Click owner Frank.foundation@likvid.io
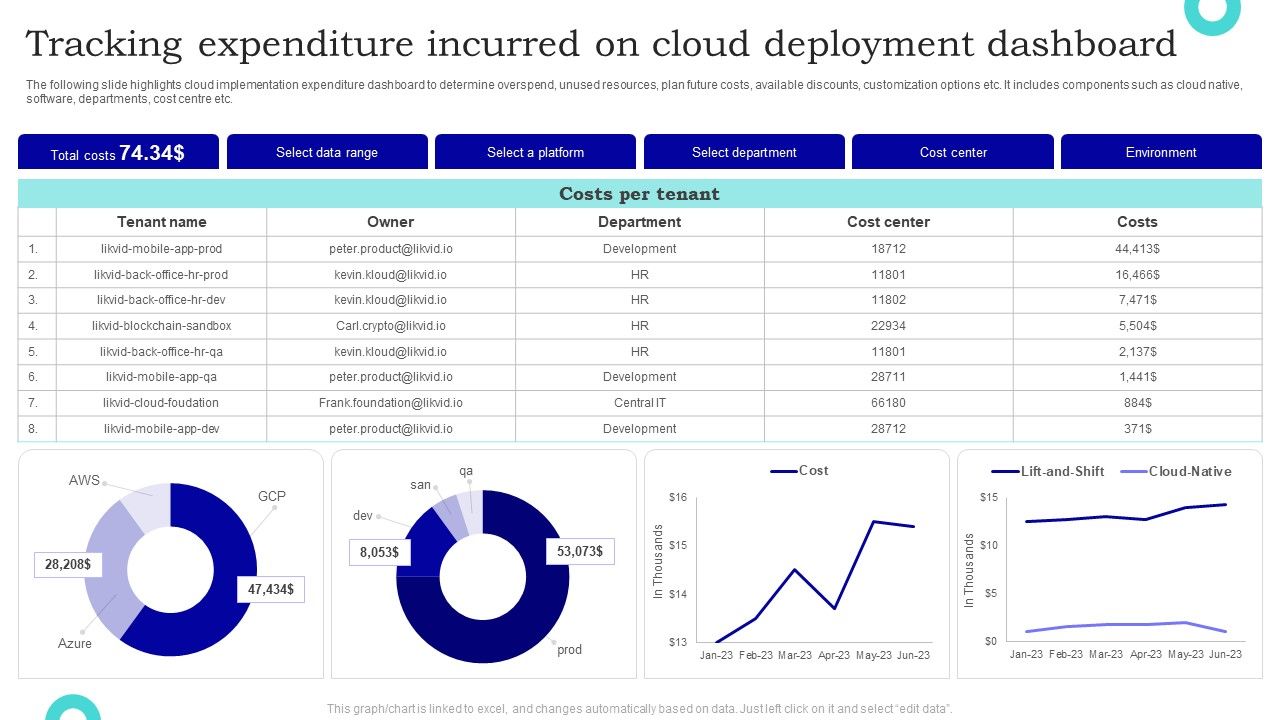The height and width of the screenshot is (720, 1280). click(390, 403)
